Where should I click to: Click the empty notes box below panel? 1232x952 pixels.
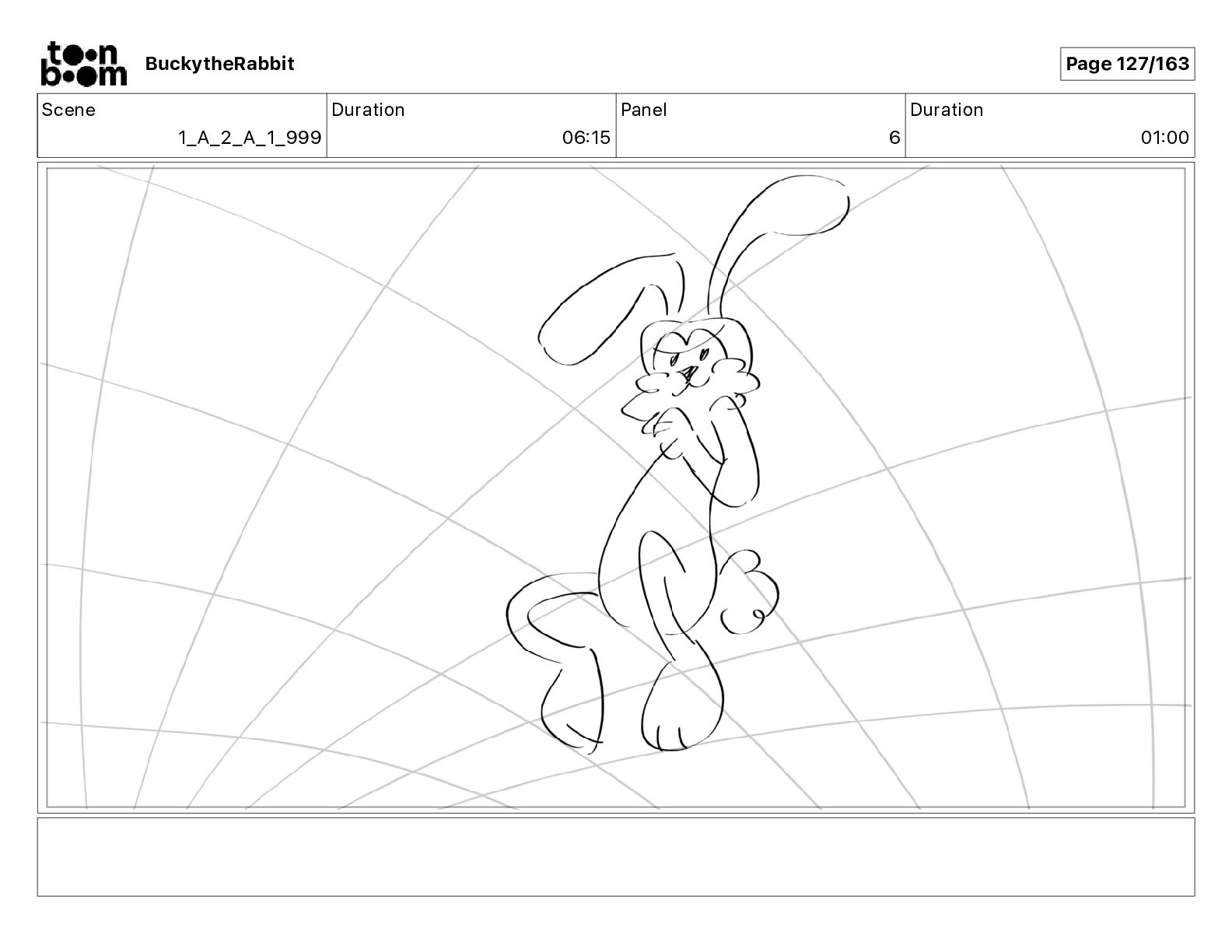[616, 856]
